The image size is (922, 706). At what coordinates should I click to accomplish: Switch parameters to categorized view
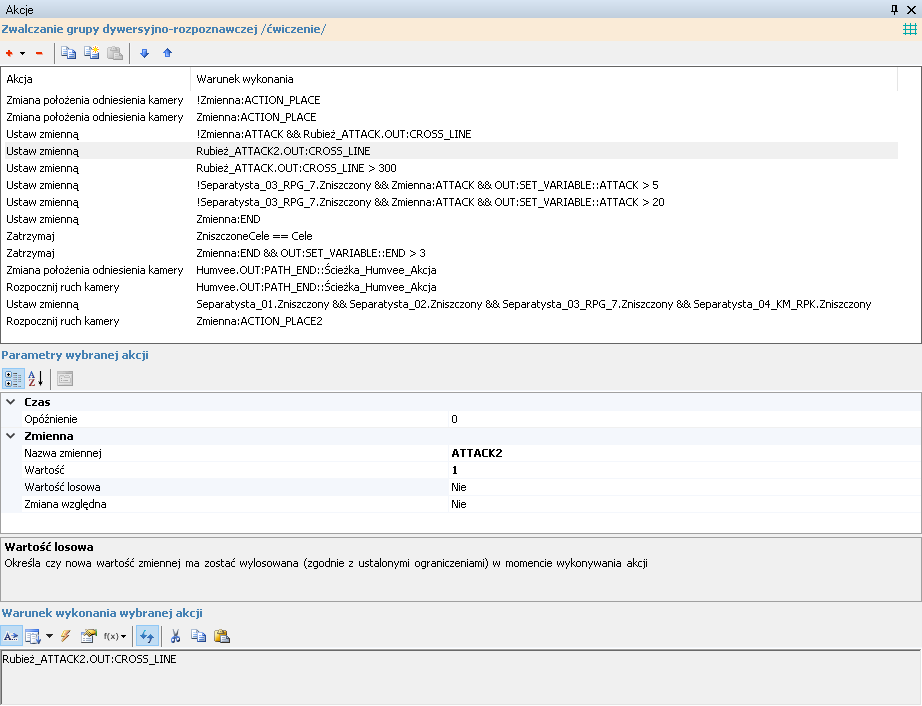13,379
